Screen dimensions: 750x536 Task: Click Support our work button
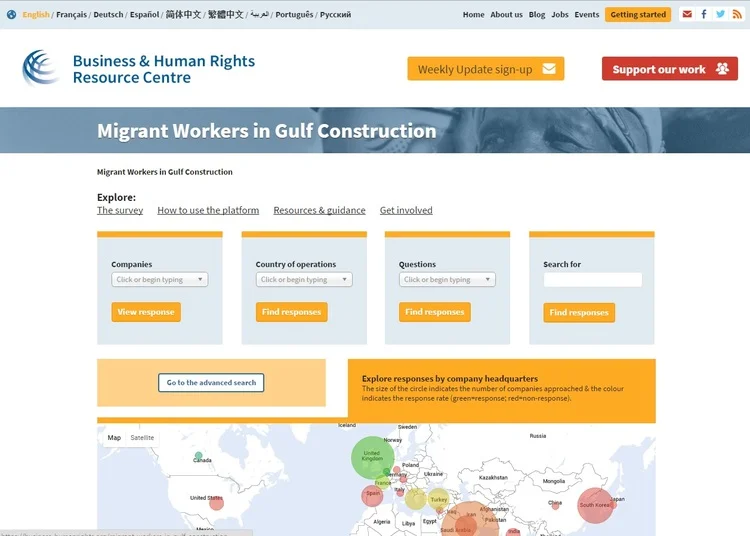[670, 69]
